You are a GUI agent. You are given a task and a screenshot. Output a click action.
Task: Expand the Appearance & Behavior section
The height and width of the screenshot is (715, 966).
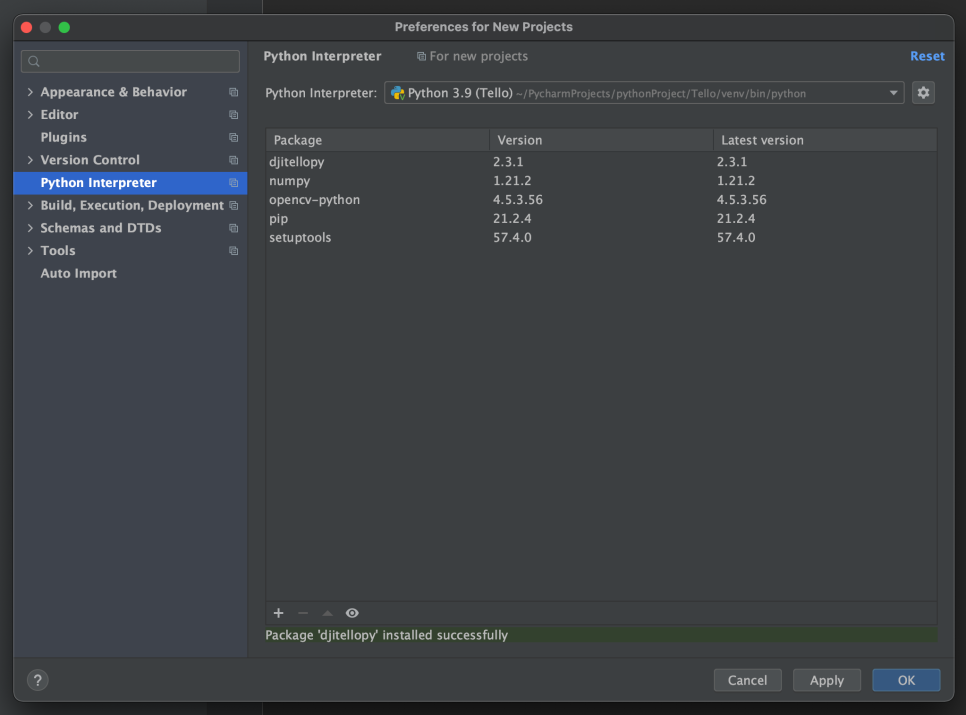tap(30, 92)
